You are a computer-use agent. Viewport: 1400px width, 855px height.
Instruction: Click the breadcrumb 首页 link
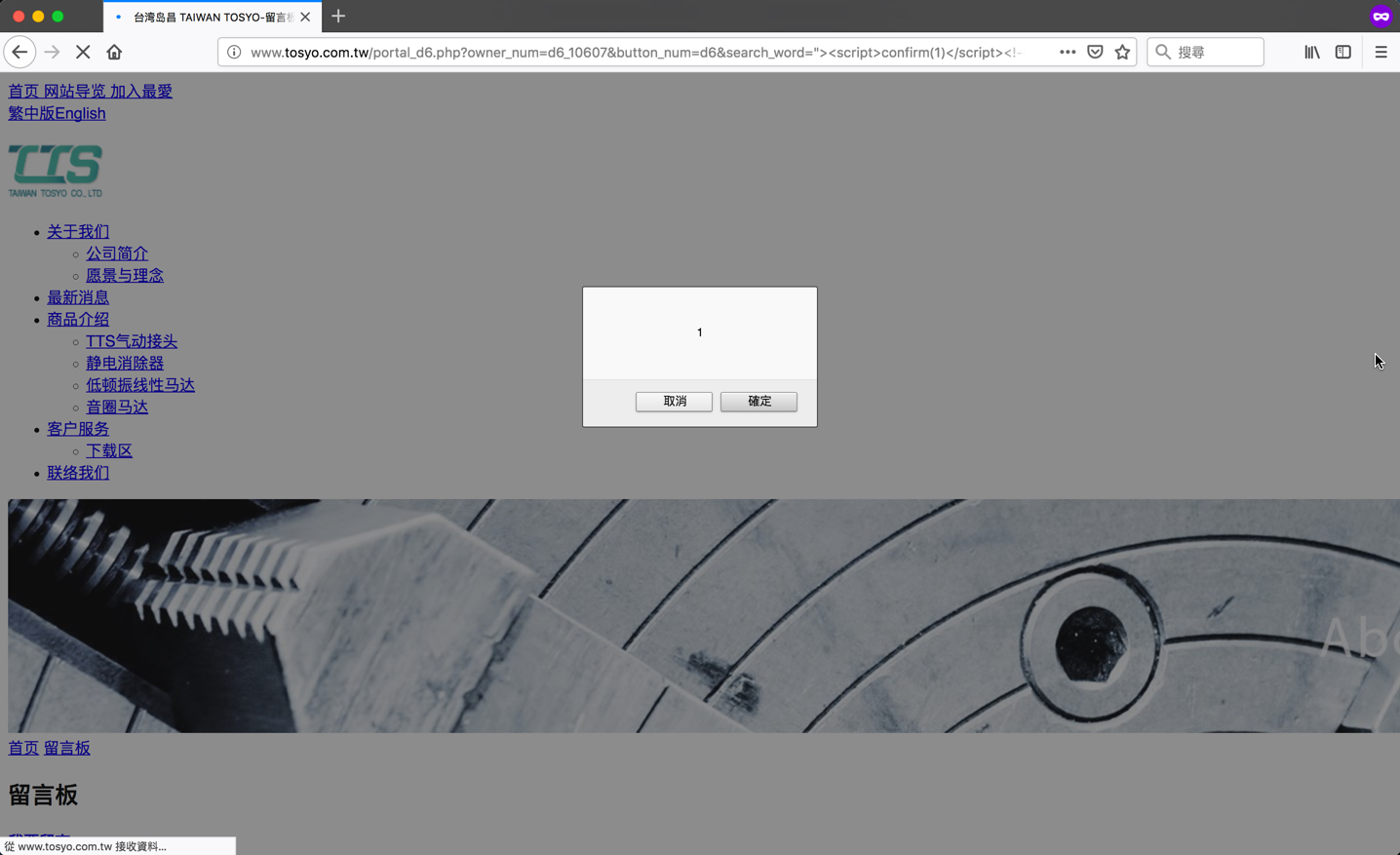click(x=23, y=748)
